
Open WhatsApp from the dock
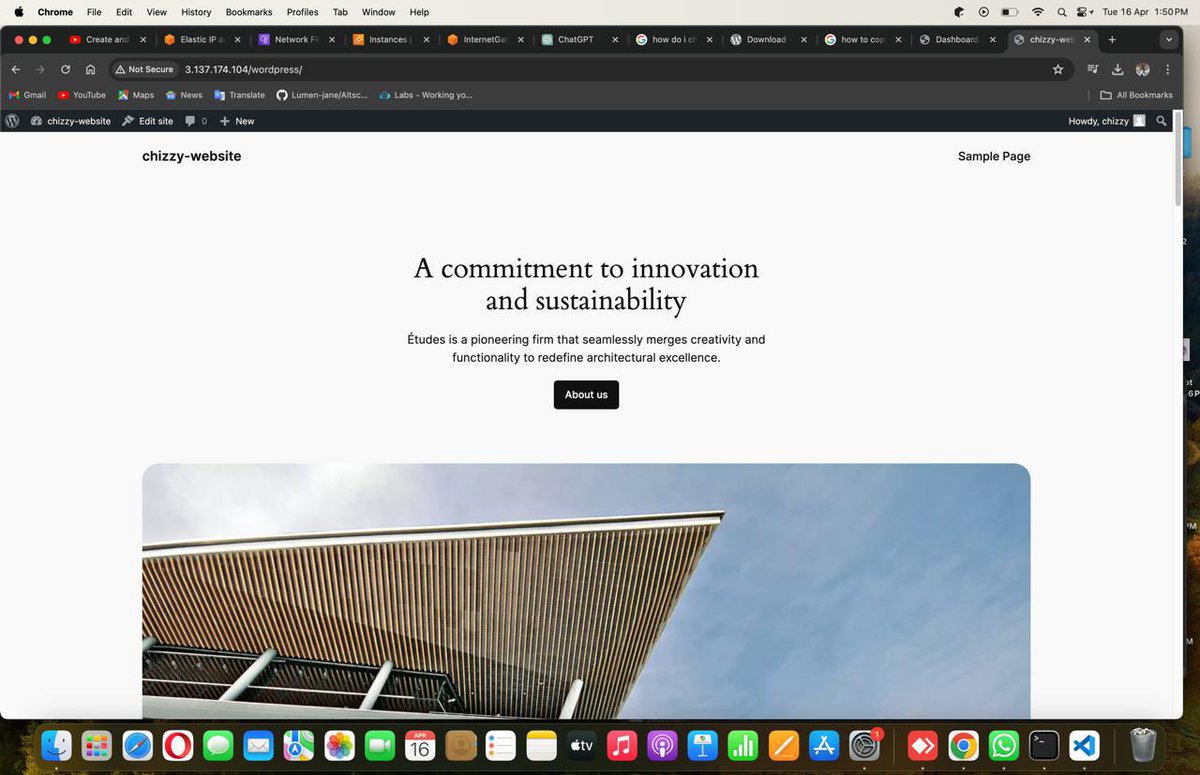click(1004, 745)
